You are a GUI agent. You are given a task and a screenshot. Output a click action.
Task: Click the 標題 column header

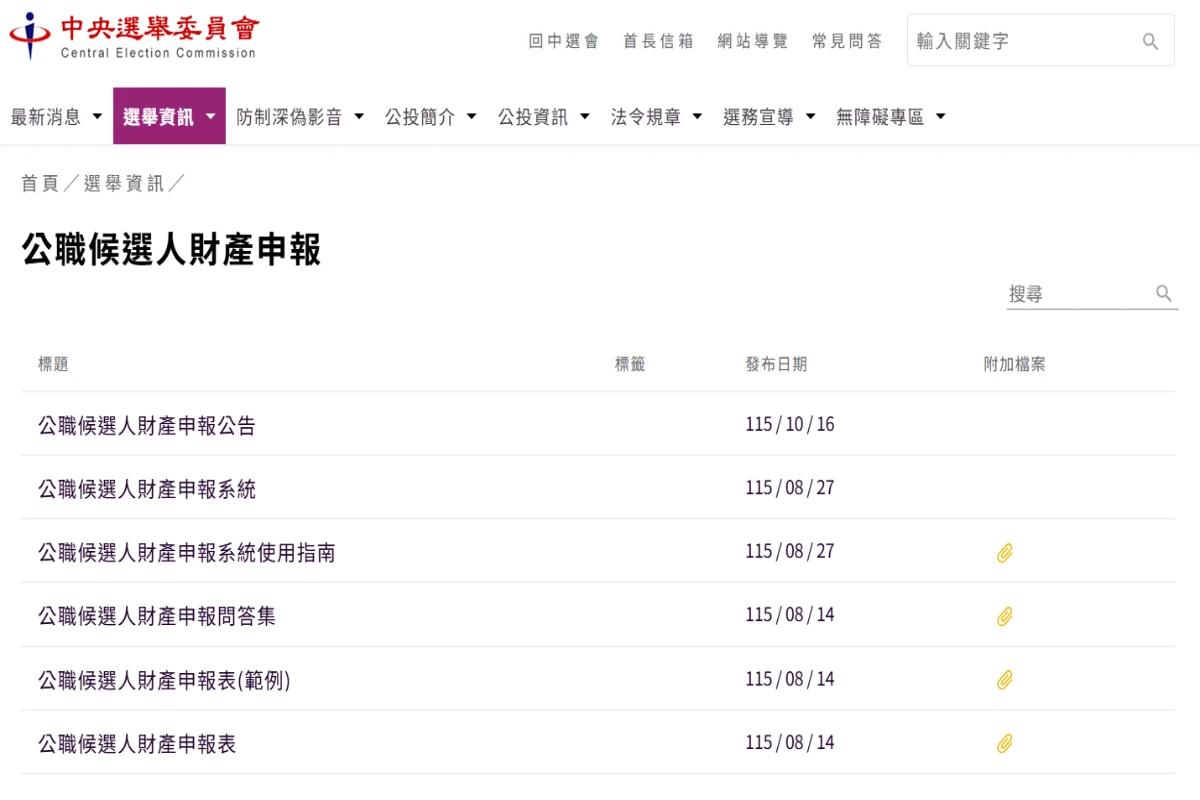tap(53, 365)
